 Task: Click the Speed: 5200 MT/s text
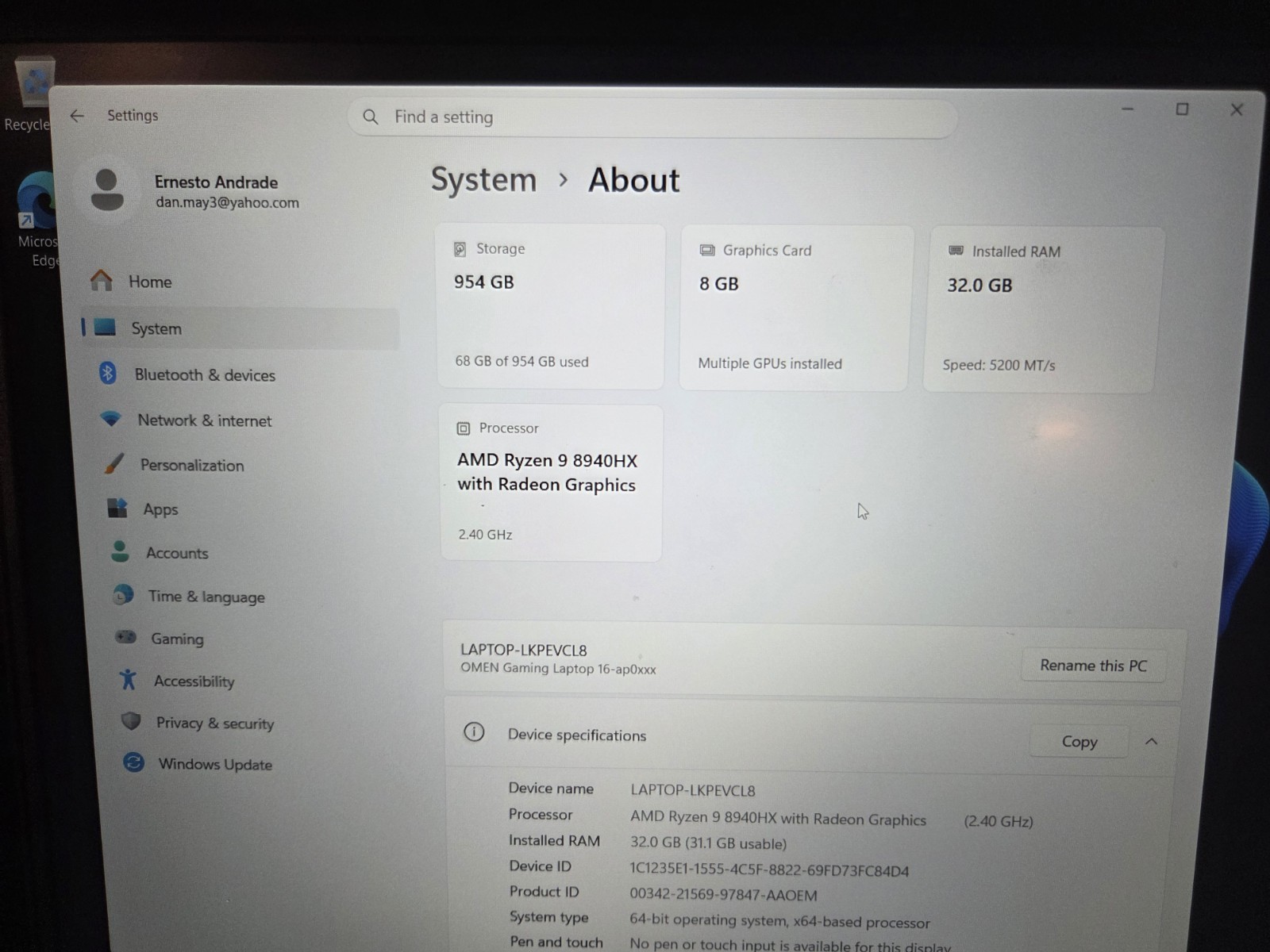pos(999,366)
